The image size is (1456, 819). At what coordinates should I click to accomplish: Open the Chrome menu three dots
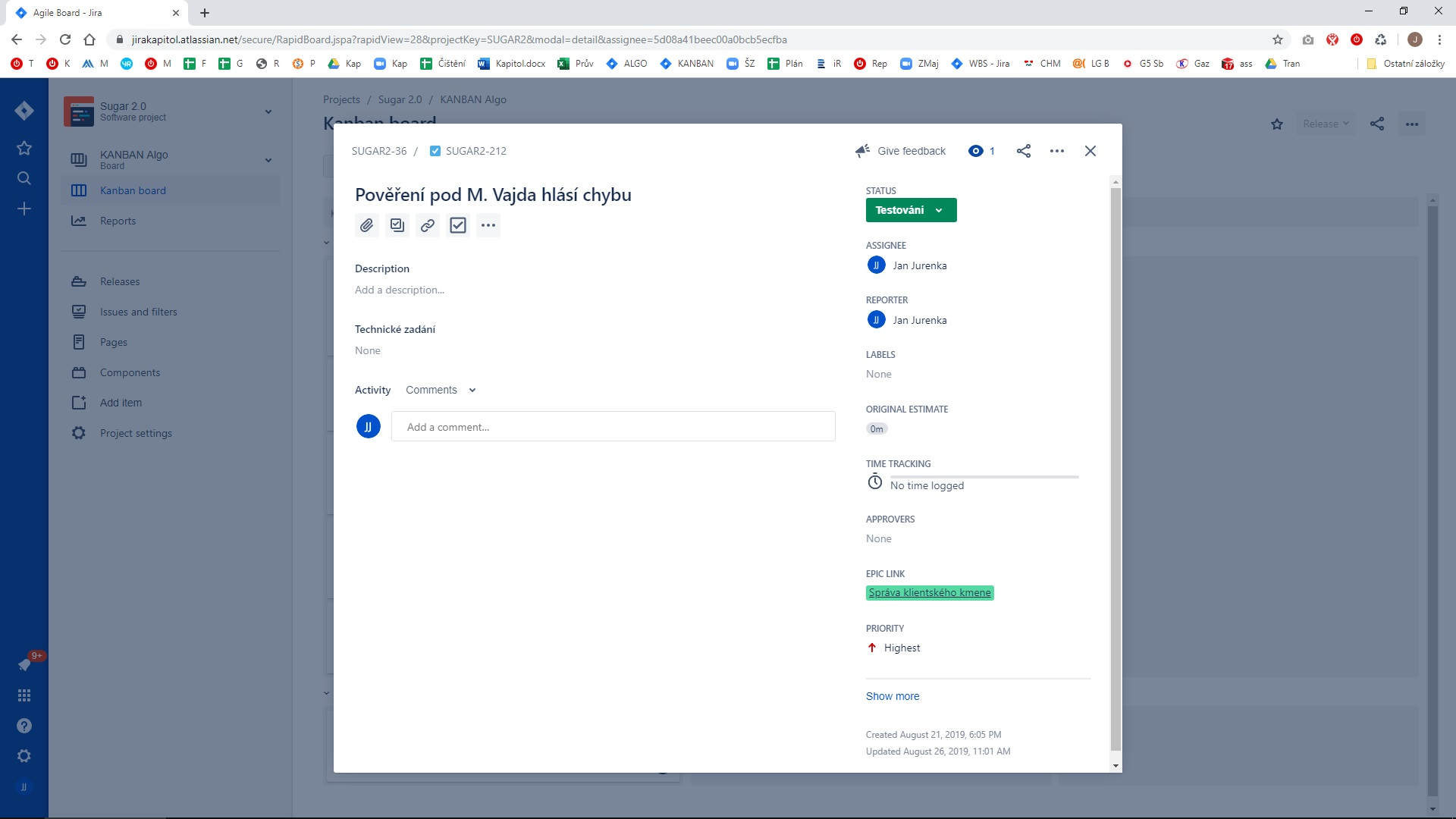coord(1439,39)
